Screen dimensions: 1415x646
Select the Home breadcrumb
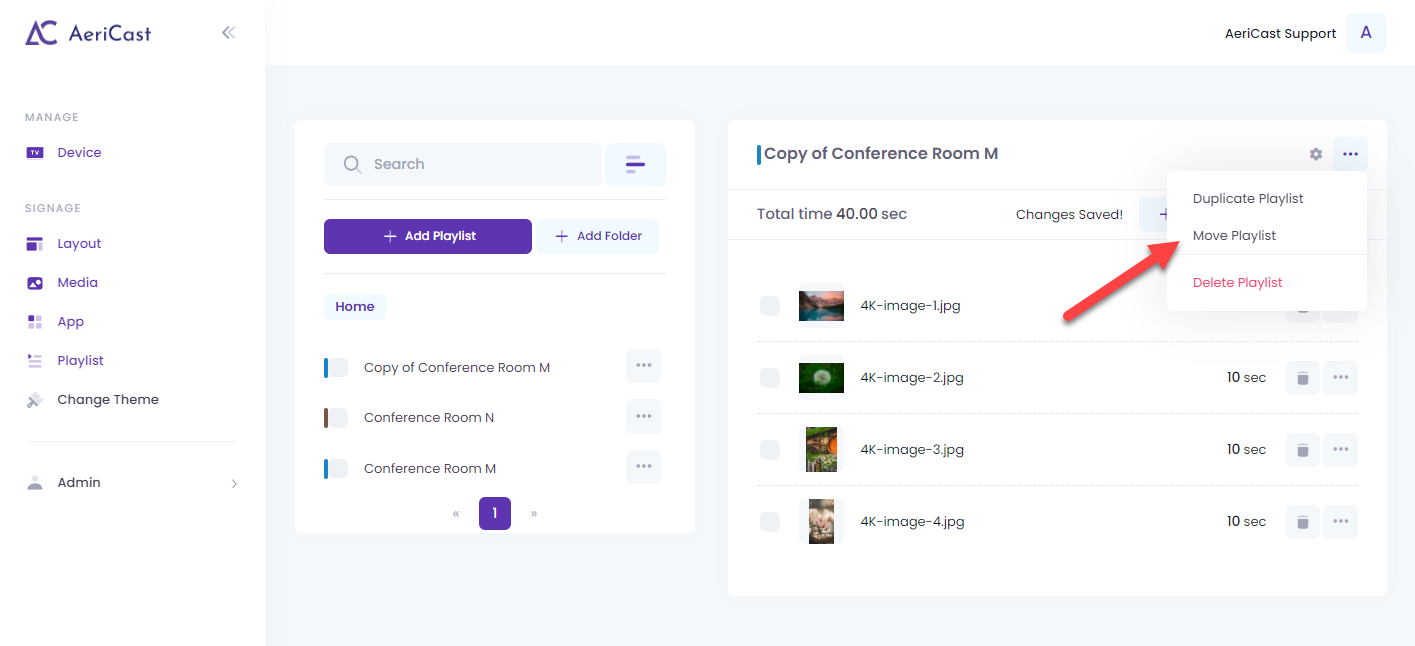click(355, 307)
